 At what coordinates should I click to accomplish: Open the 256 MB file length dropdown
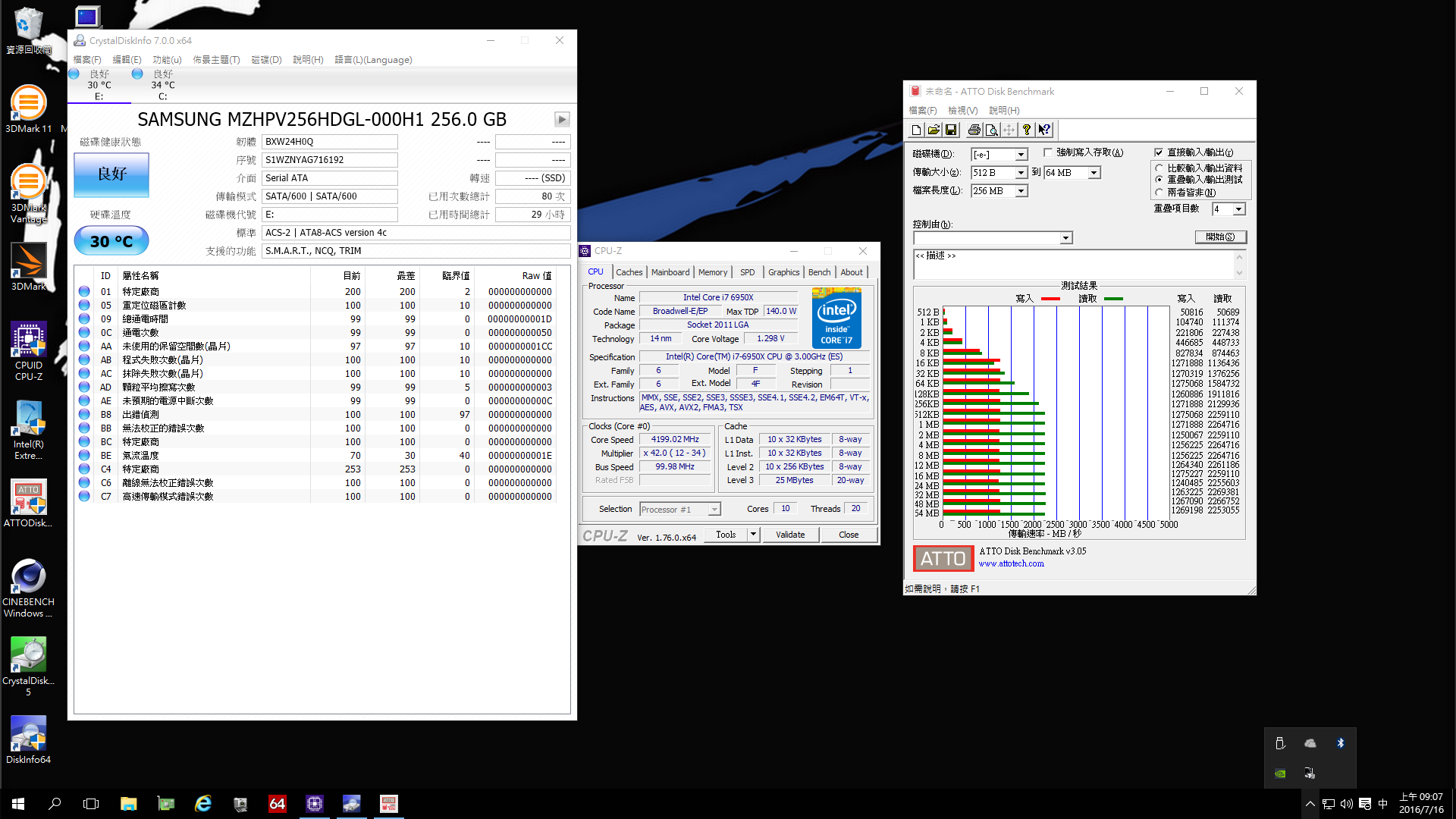tap(1021, 191)
